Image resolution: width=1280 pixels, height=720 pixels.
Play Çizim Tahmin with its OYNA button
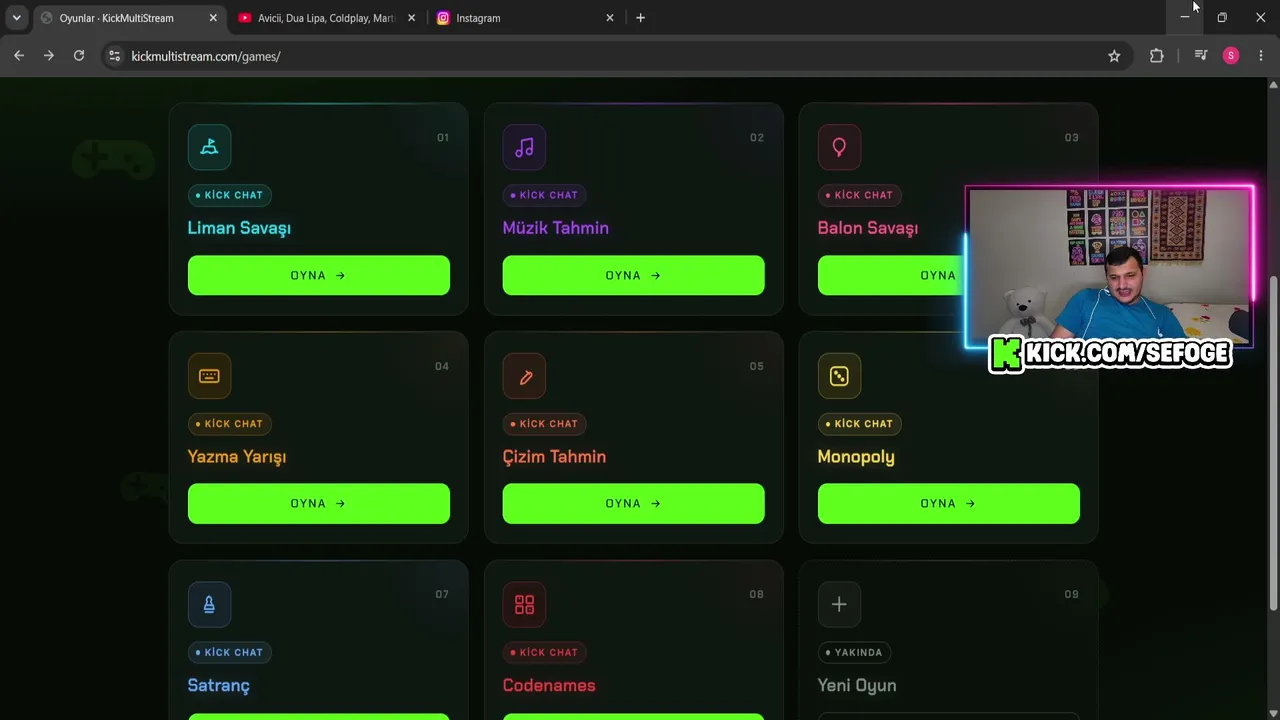click(x=634, y=504)
